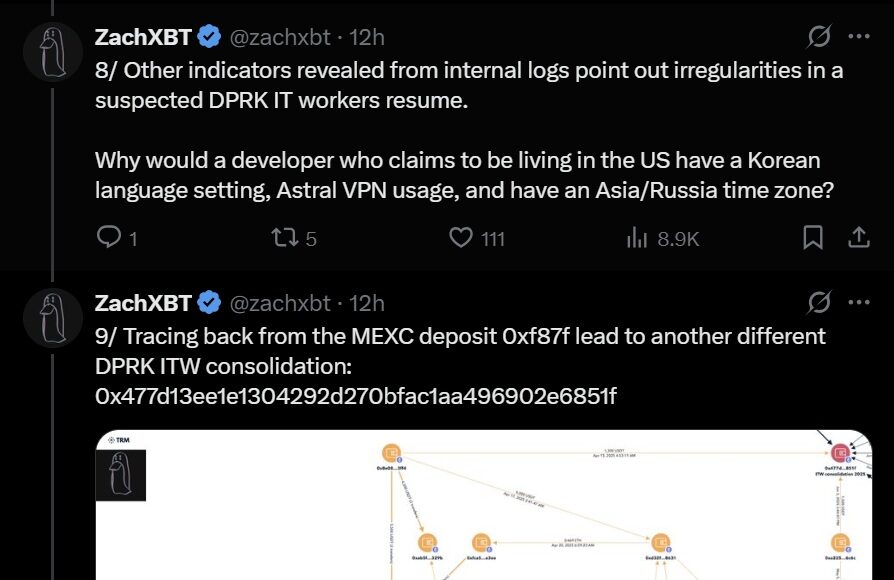Open 12h timestamp on tweet 9
Viewport: 894px width, 580px height.
pyautogui.click(x=367, y=303)
